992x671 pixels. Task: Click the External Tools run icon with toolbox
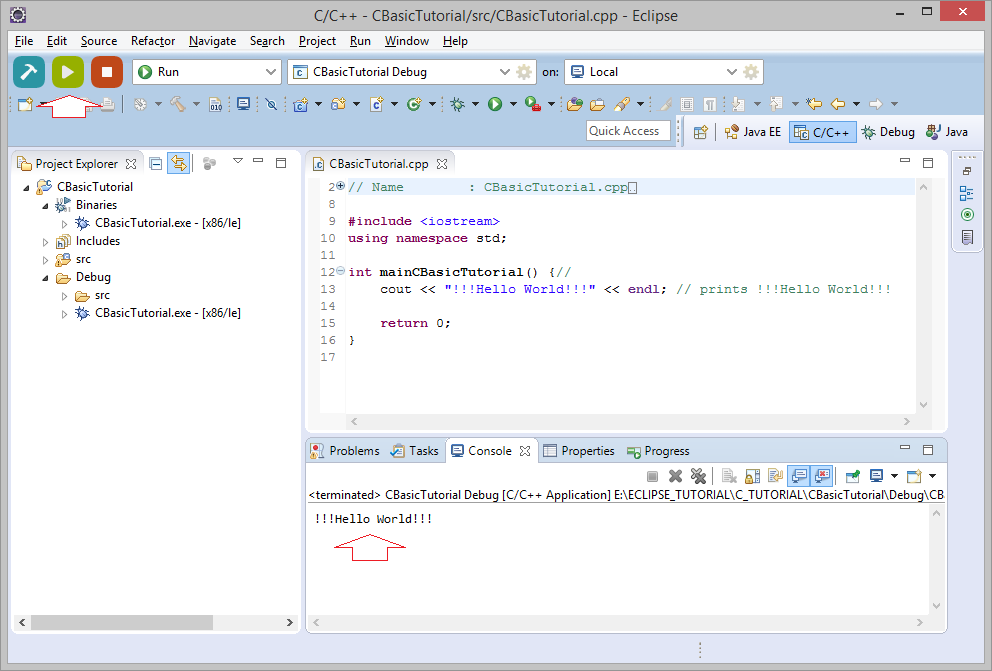pyautogui.click(x=533, y=104)
